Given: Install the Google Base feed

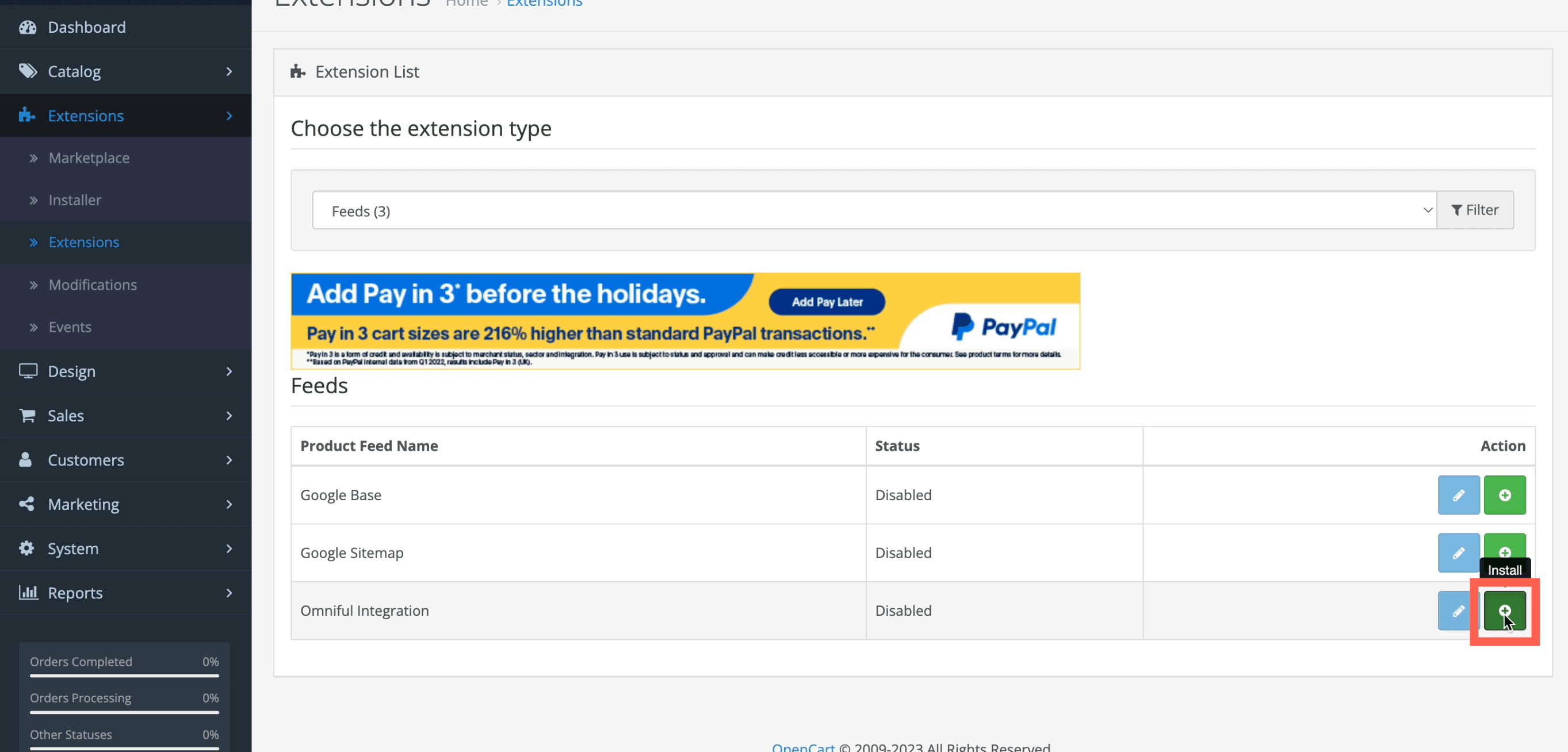Looking at the screenshot, I should point(1504,494).
